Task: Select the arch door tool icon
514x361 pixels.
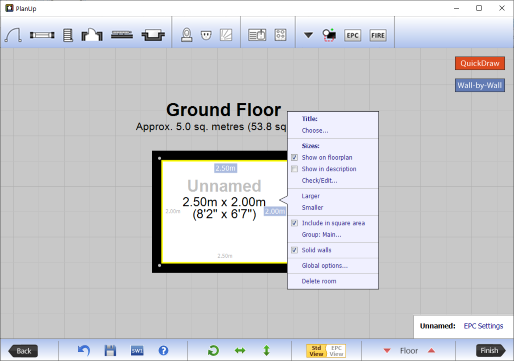Action: coord(13,35)
